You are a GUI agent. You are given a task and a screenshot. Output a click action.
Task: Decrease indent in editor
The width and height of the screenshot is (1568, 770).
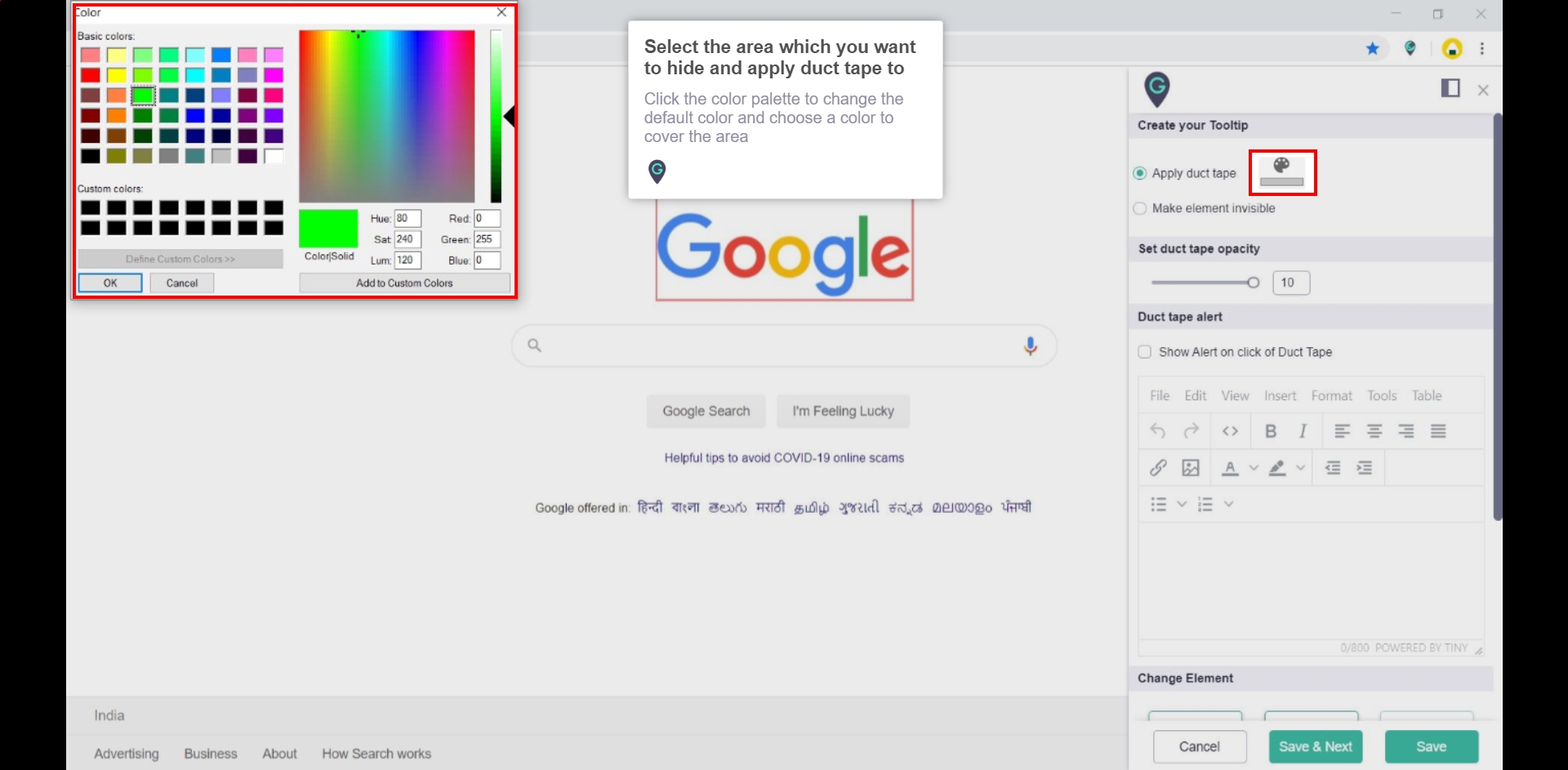(1333, 468)
